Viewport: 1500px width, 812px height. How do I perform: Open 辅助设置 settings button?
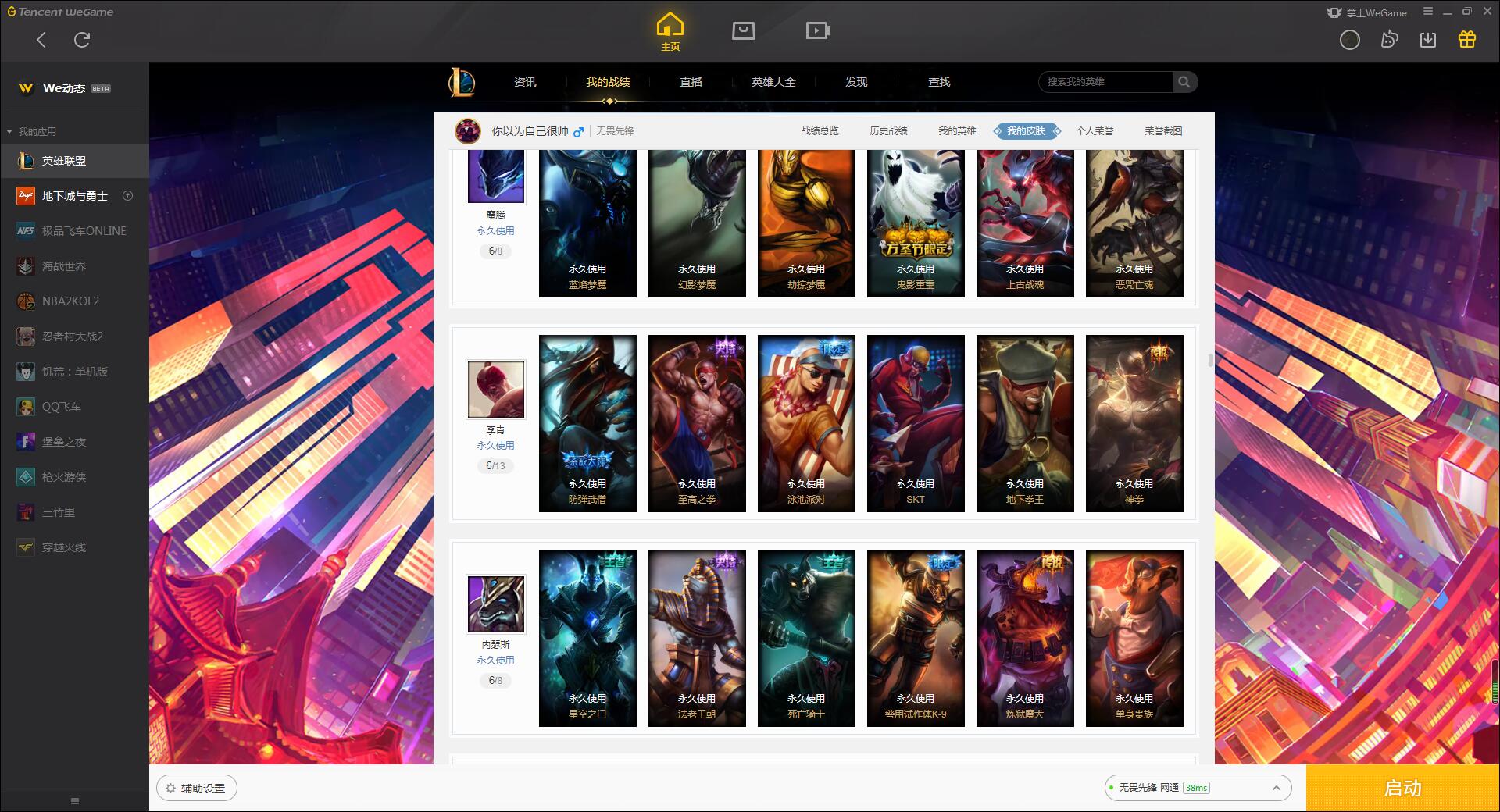(x=197, y=789)
